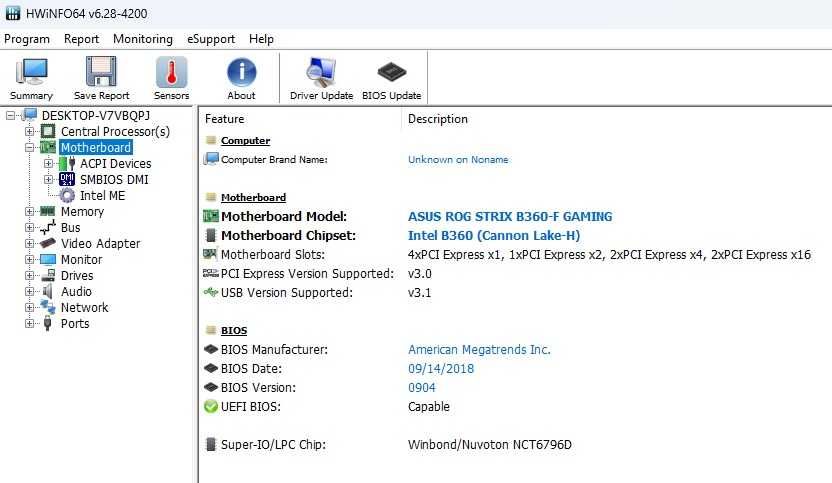Open the Report menu
Screen dimensions: 832x483
[81, 39]
